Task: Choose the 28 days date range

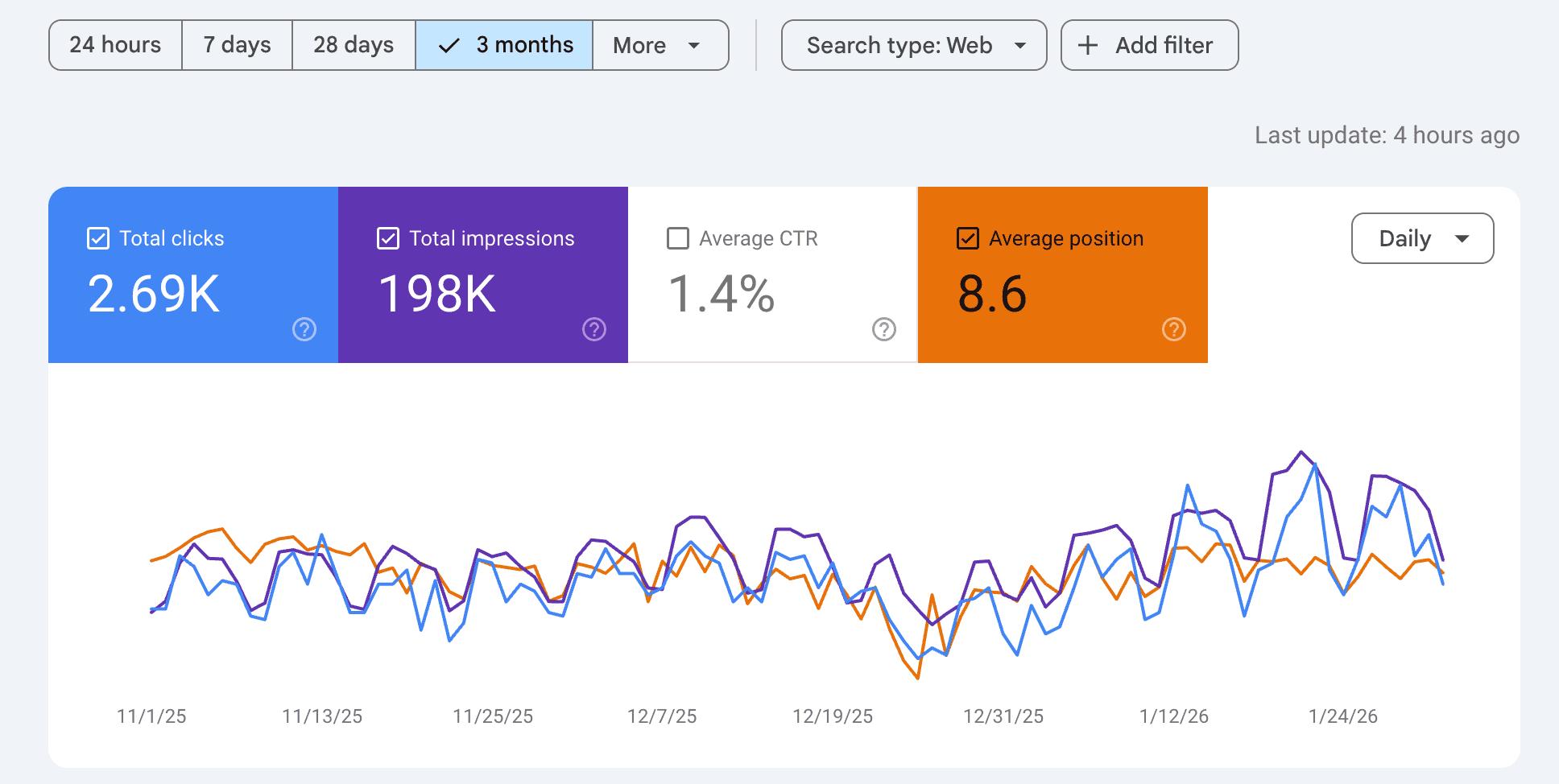Action: [x=354, y=45]
